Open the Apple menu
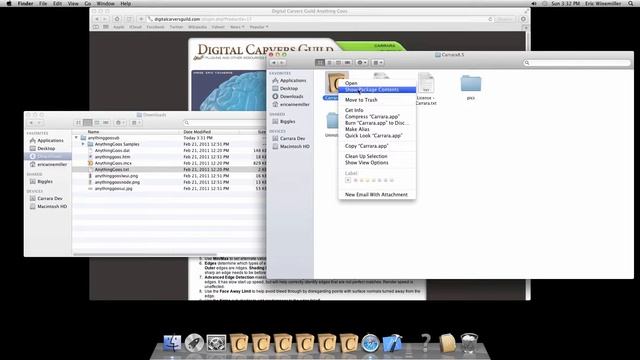The height and width of the screenshot is (360, 640). click(9, 3)
